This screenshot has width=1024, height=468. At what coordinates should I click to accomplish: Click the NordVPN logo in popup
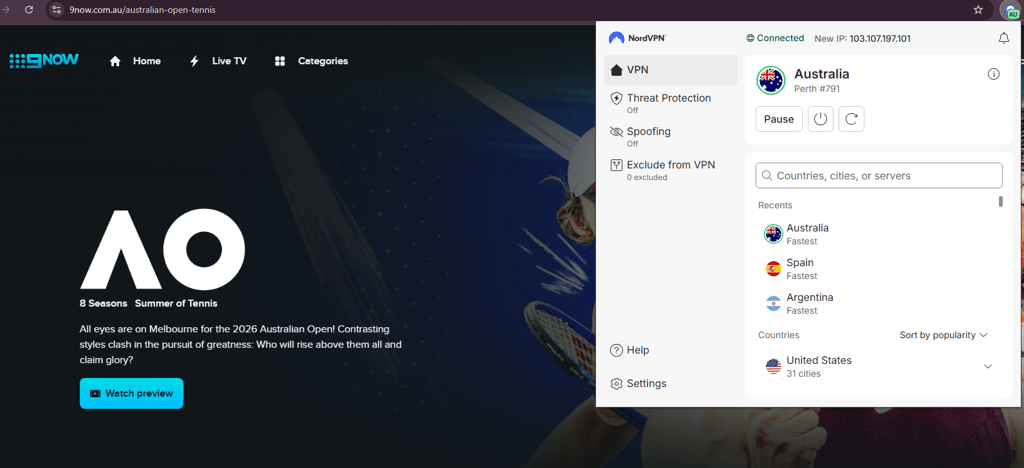click(637, 38)
